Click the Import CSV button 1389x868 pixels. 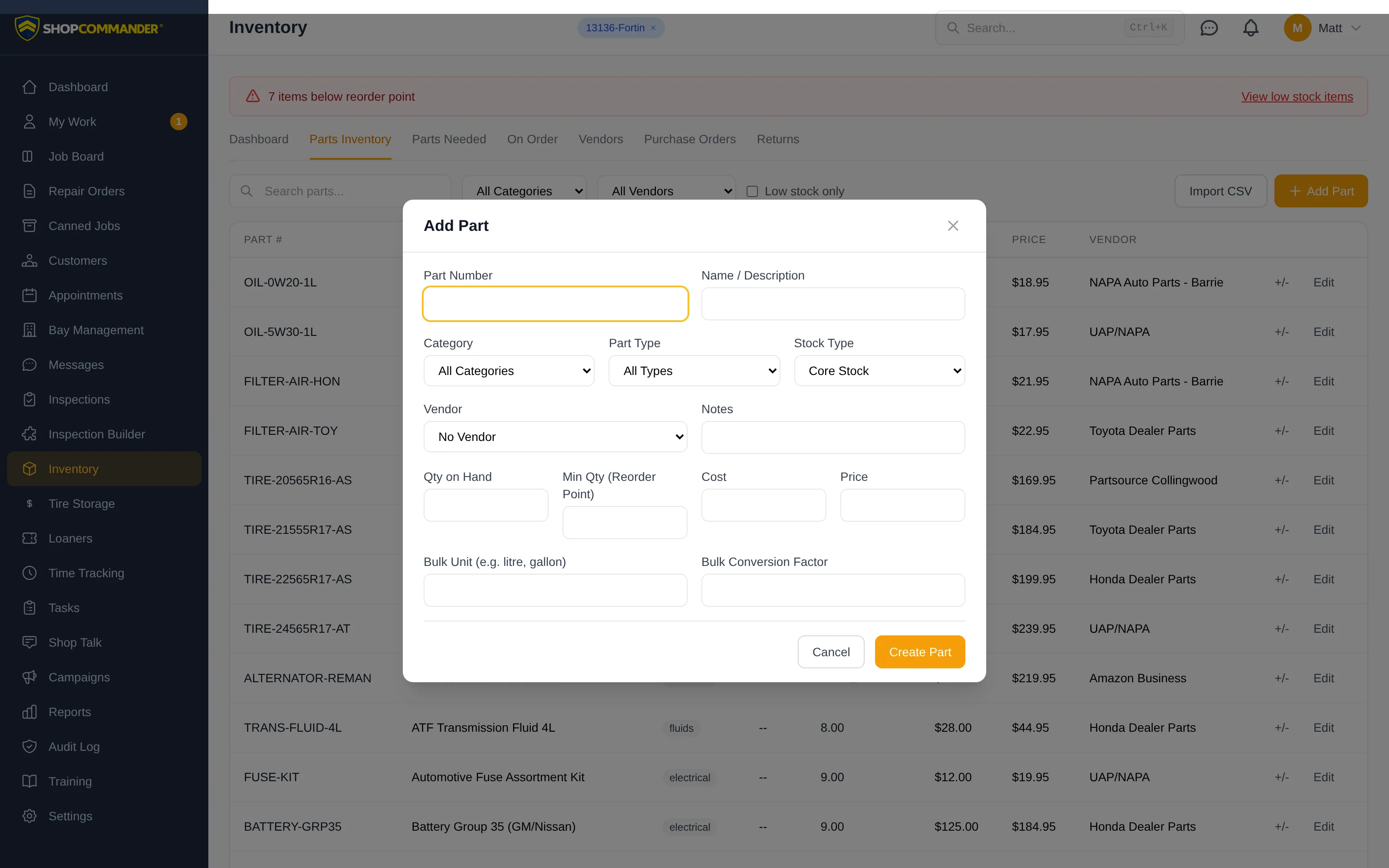[1220, 191]
